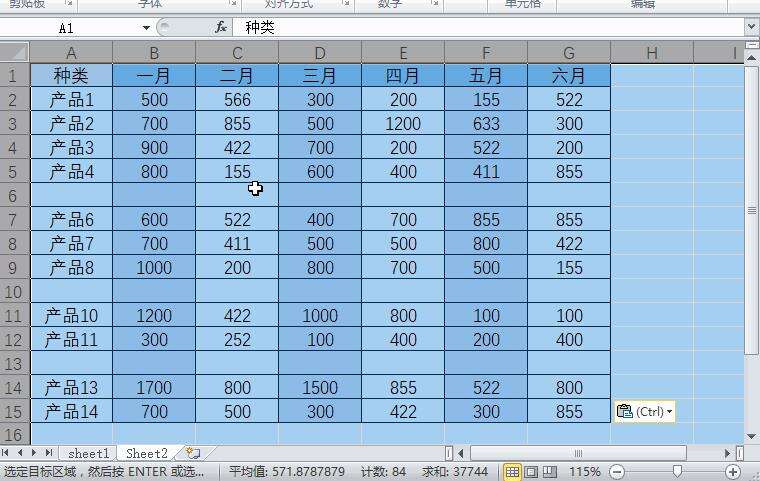Switch to Page Layout view icon
Screen dimensions: 760x481
(x=531, y=471)
